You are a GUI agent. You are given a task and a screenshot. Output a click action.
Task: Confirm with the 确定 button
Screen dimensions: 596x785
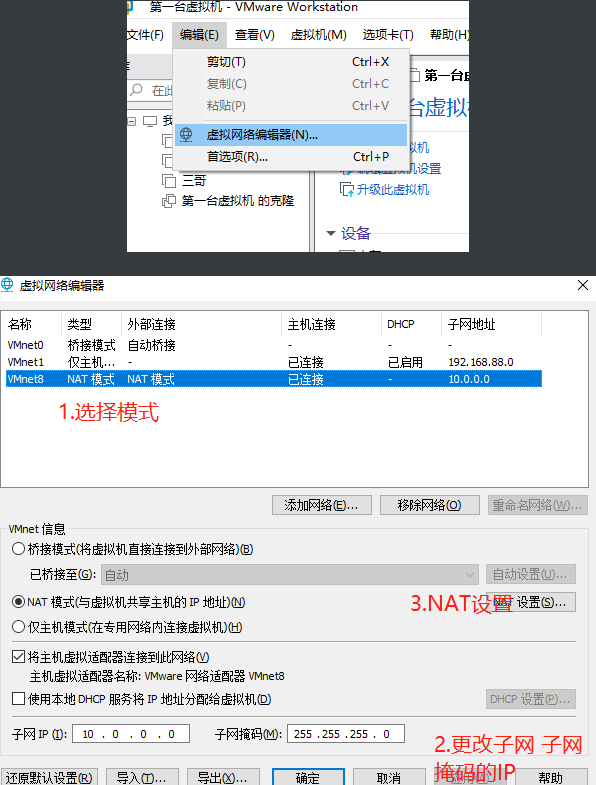click(308, 777)
